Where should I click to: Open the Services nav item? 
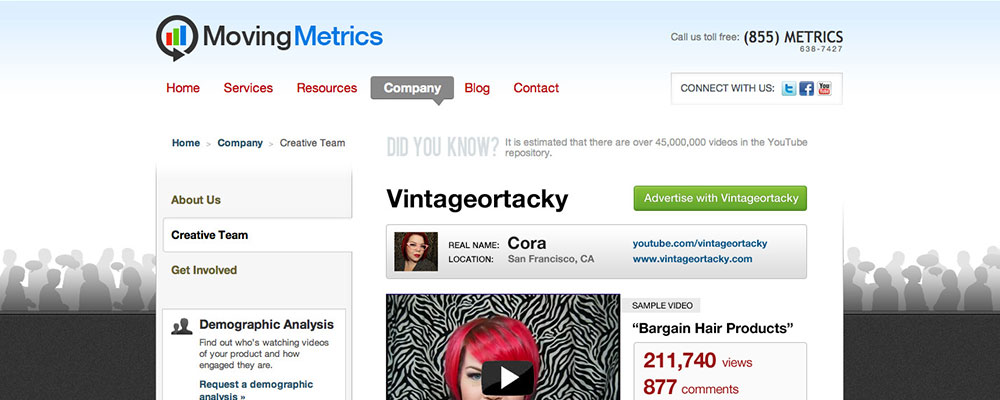pyautogui.click(x=248, y=88)
